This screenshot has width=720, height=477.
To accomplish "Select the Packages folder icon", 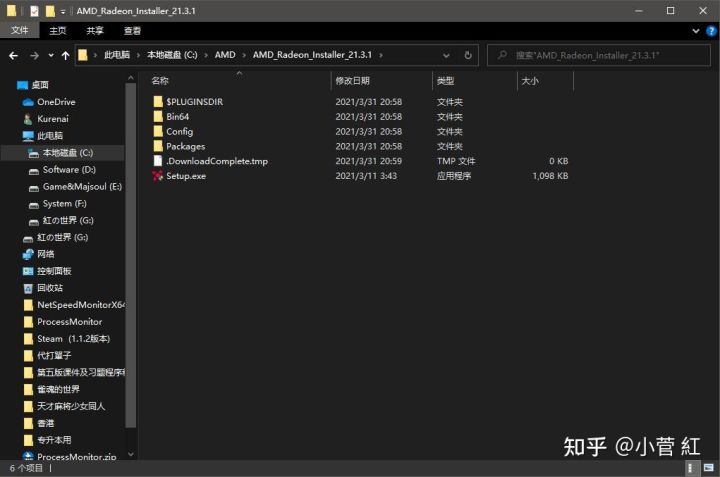I will click(158, 146).
